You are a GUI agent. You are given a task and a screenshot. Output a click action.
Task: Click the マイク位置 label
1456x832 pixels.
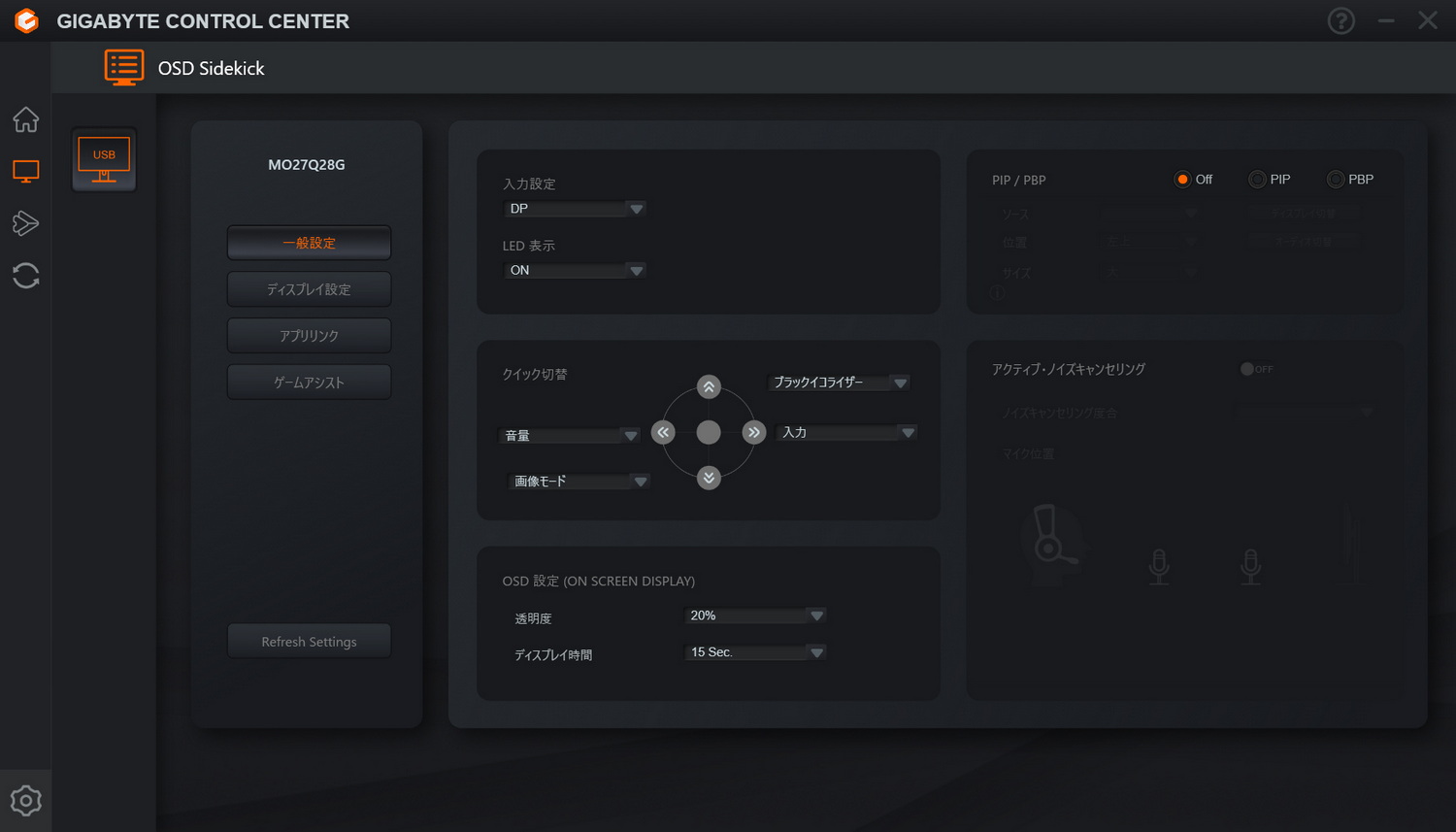[1028, 453]
